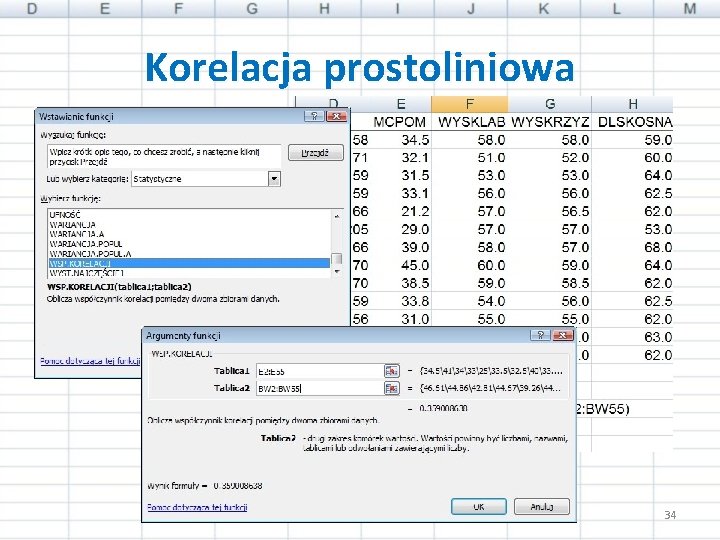Image resolution: width=720 pixels, height=540 pixels.
Task: Click cell with value 51.0
Action: [x=470, y=158]
